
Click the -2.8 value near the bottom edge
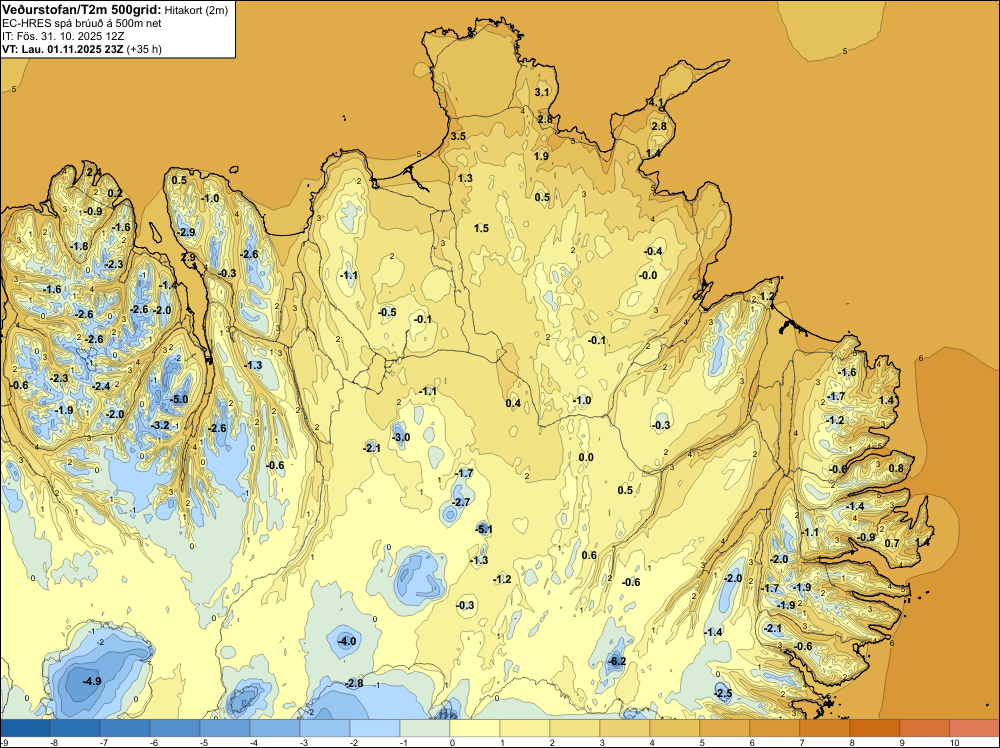(354, 683)
